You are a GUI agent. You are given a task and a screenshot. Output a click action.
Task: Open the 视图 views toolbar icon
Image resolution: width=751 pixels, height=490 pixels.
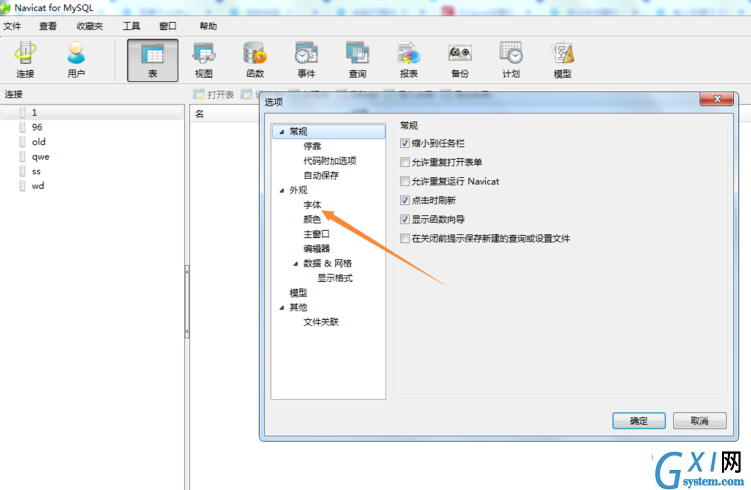coord(204,60)
